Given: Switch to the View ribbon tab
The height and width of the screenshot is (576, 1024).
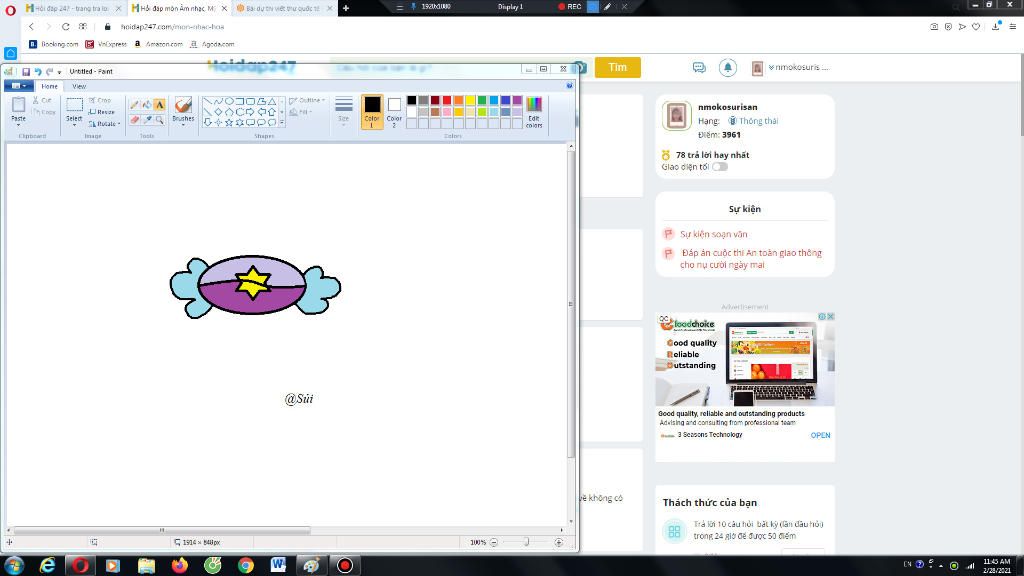Looking at the screenshot, I should tap(79, 86).
